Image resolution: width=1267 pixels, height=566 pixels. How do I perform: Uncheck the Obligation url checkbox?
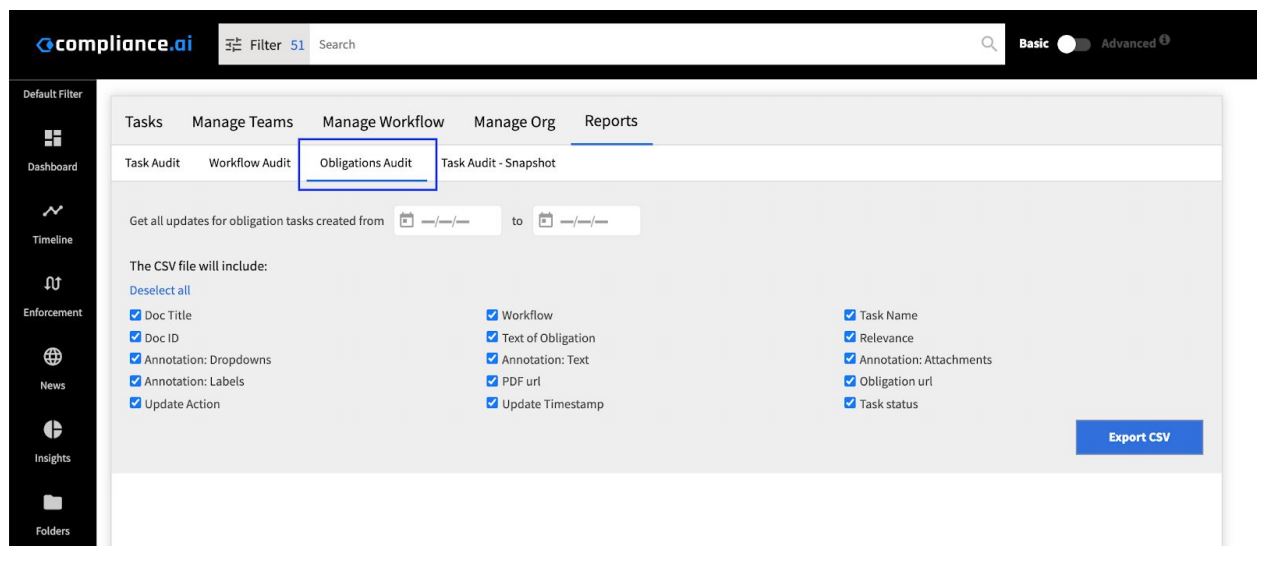[x=850, y=381]
